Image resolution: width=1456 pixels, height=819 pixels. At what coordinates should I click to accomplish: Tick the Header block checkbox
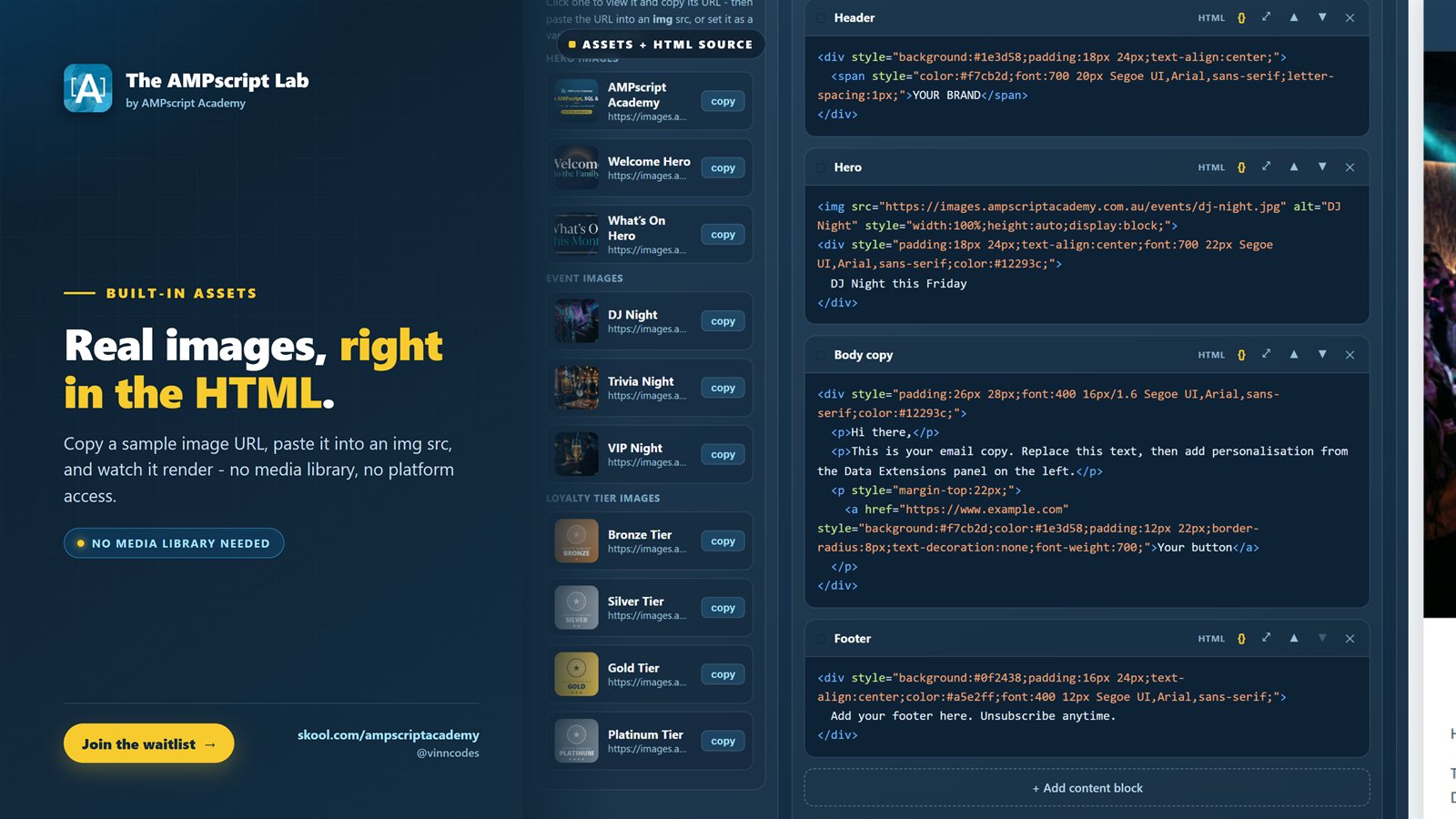(x=822, y=18)
